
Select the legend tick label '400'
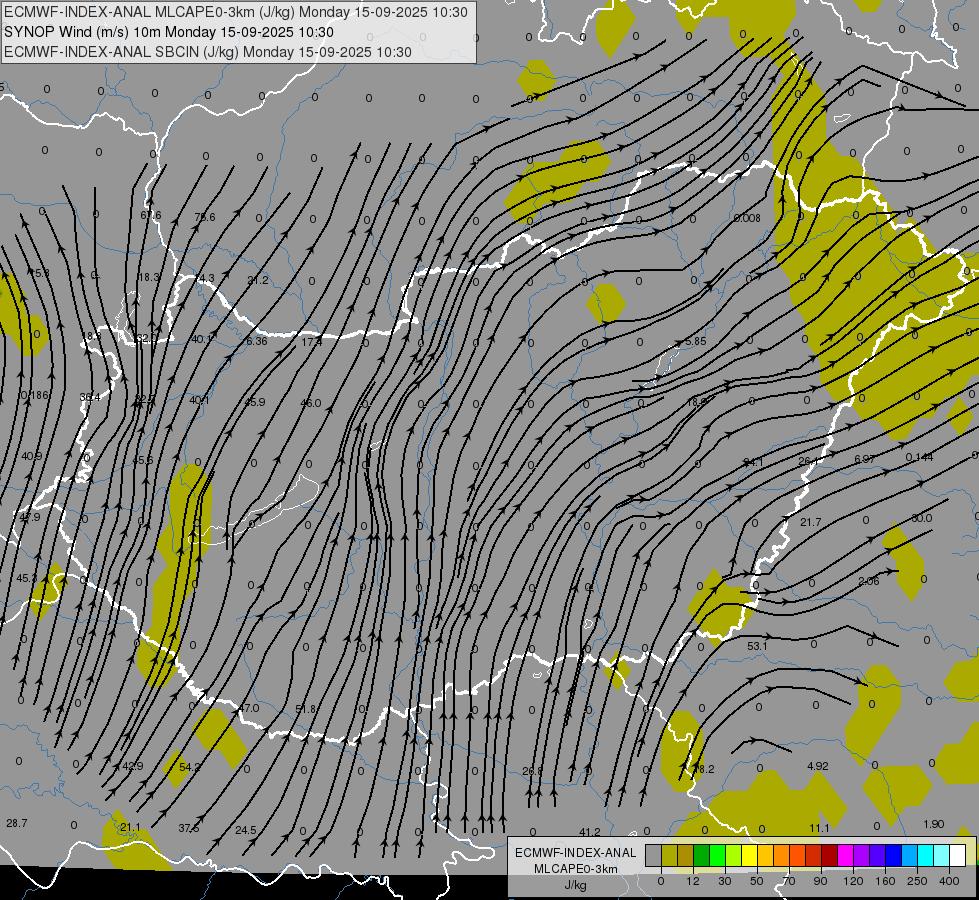click(x=949, y=881)
